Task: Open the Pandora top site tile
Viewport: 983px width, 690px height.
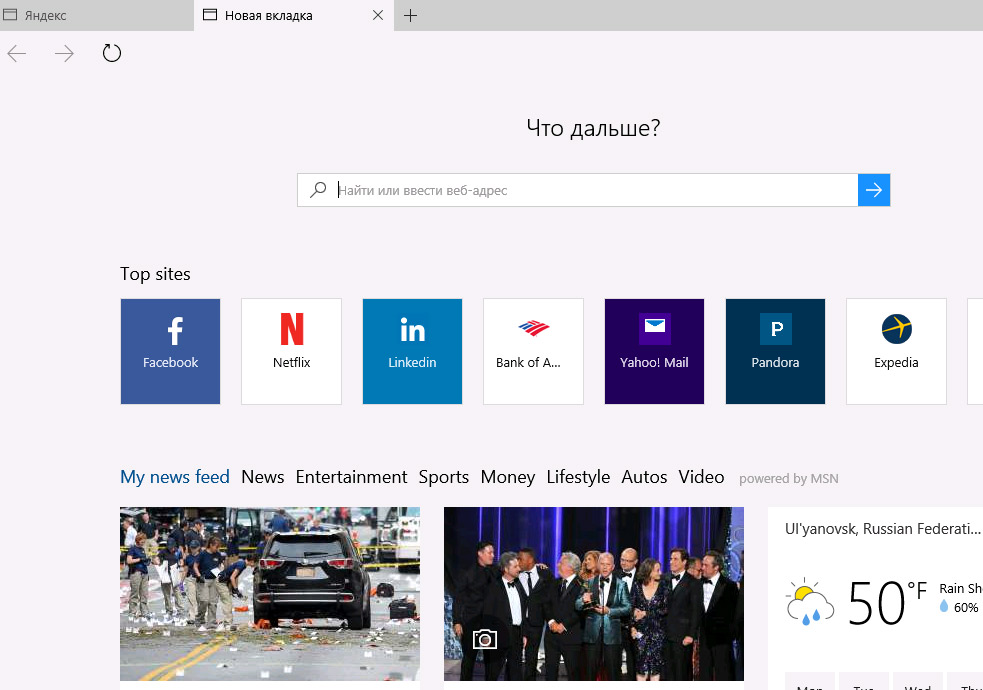Action: 775,352
